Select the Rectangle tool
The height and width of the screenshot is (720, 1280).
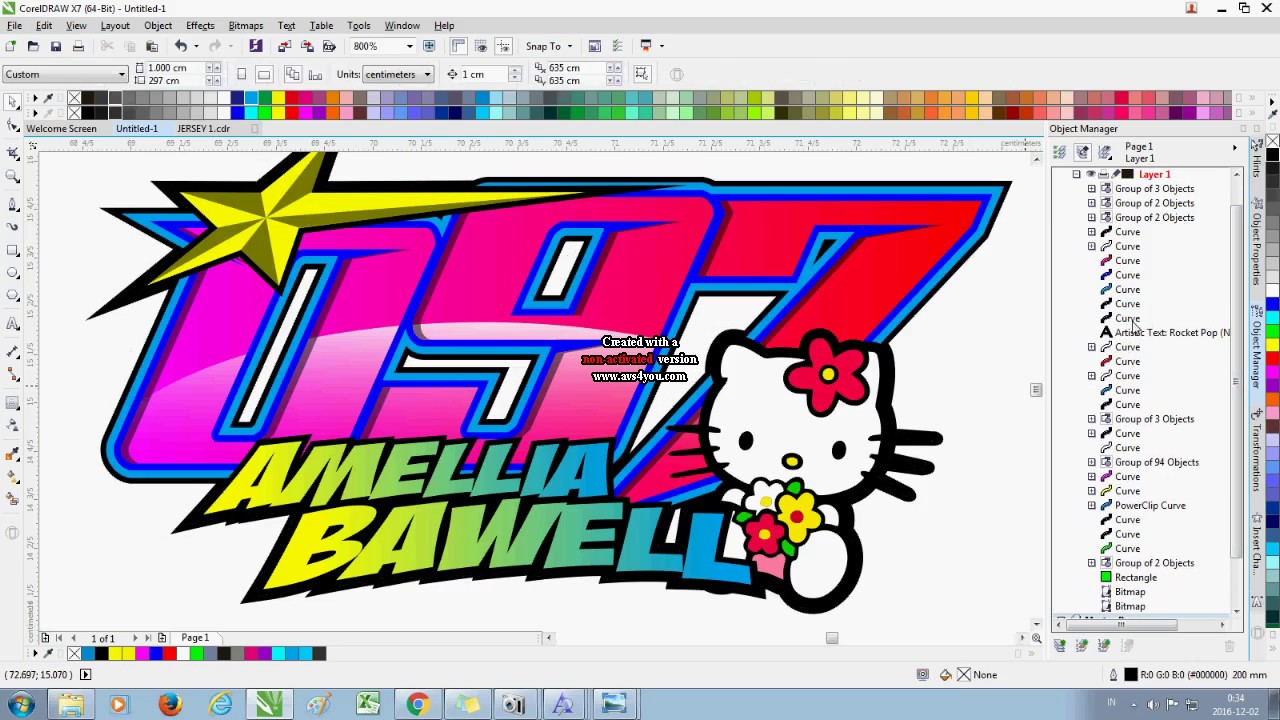coord(12,250)
